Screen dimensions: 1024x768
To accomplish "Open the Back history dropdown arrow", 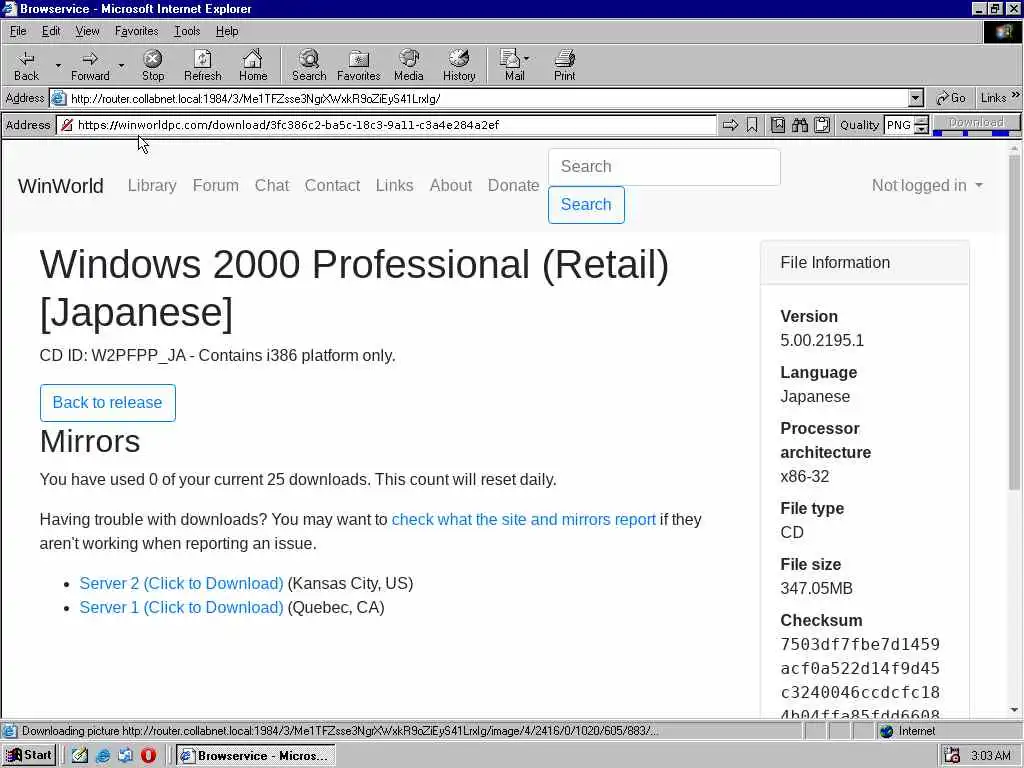I will point(57,65).
